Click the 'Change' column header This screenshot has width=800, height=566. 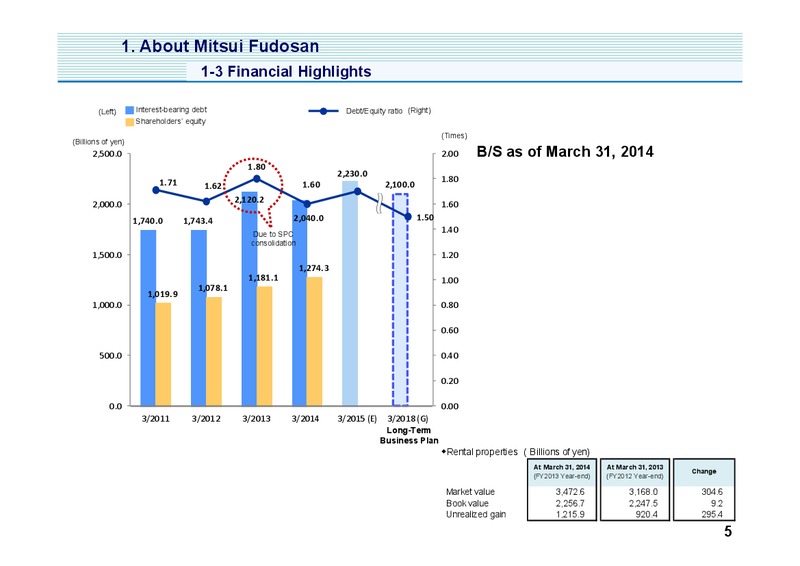[704, 472]
